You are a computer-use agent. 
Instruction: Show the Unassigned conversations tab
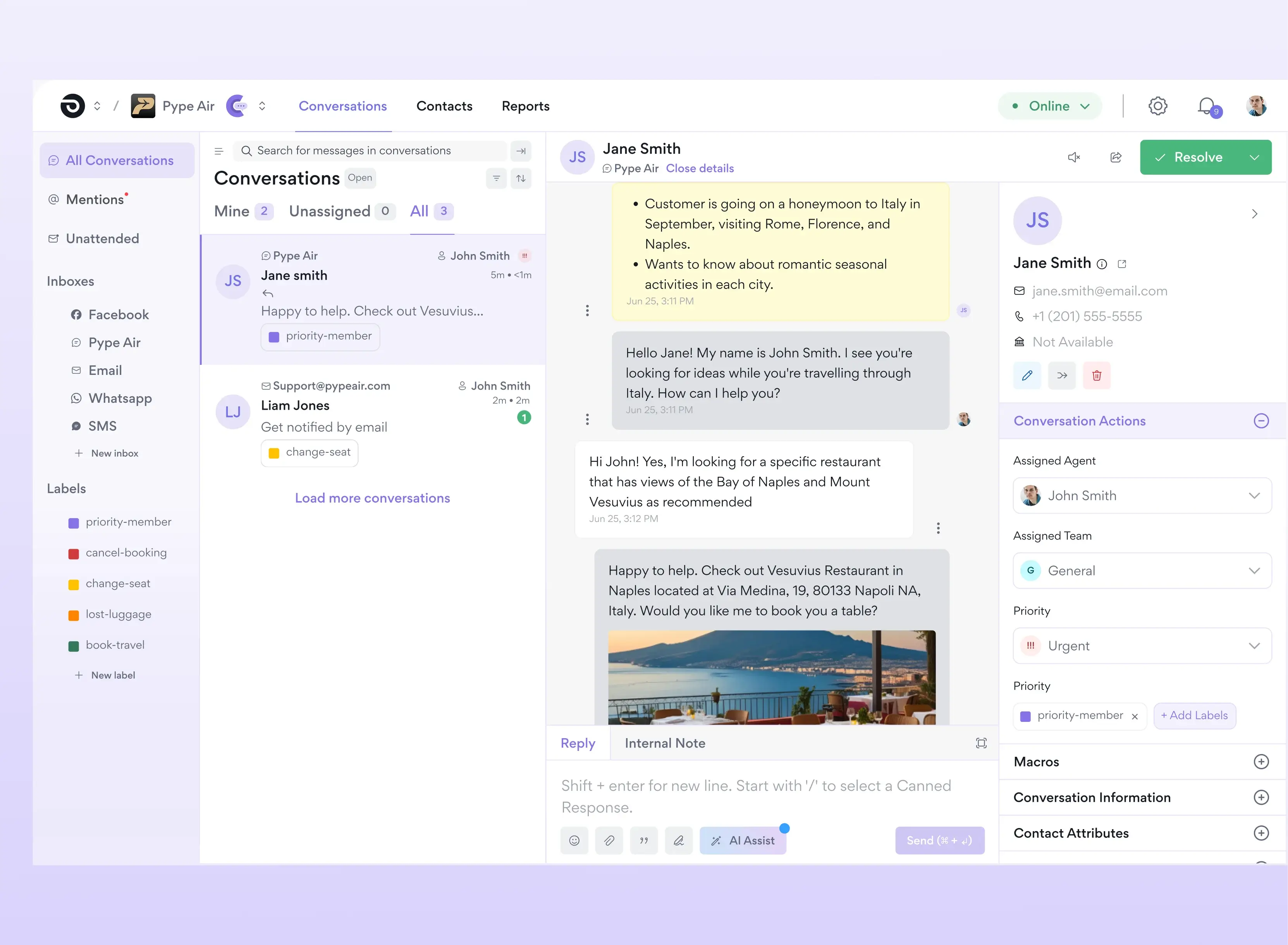[342, 211]
